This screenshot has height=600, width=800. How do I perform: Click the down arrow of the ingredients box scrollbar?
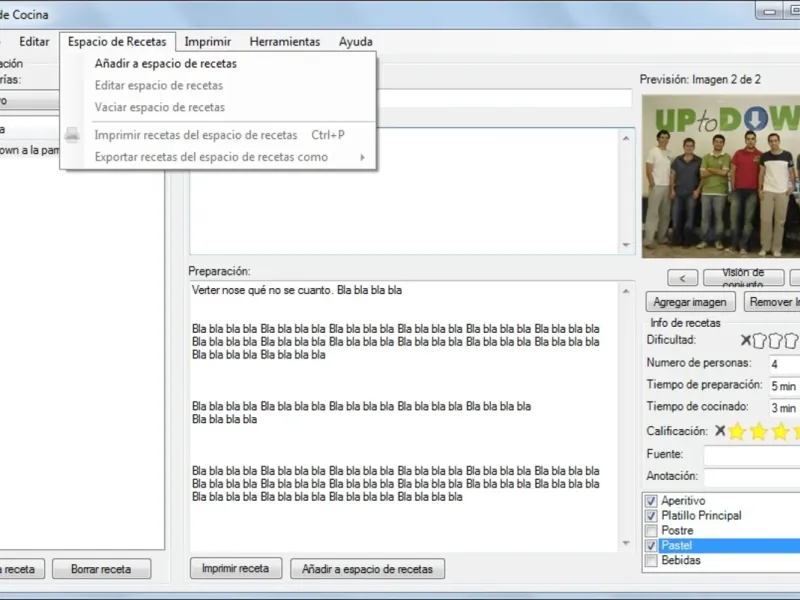point(626,245)
